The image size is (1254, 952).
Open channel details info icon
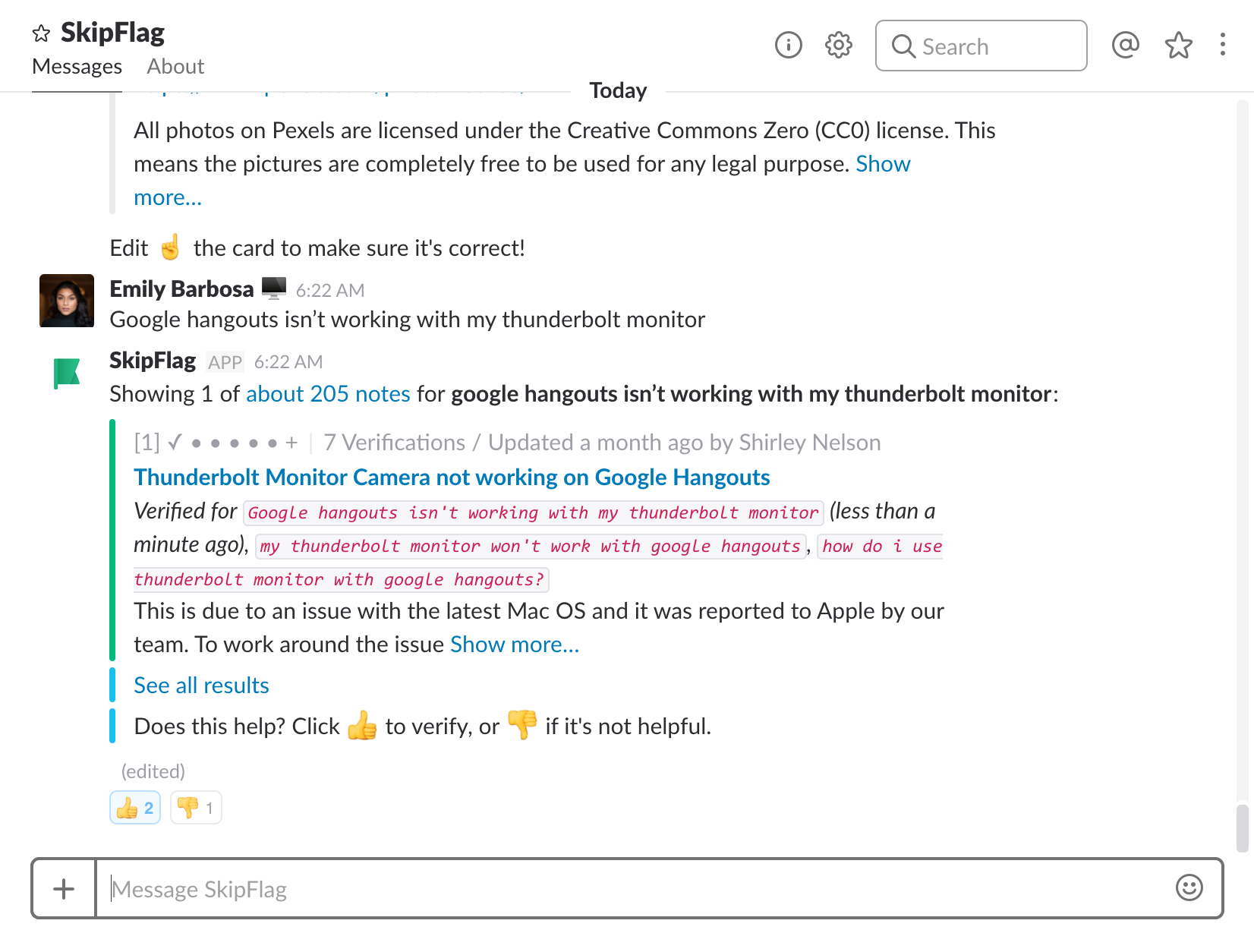pos(789,46)
